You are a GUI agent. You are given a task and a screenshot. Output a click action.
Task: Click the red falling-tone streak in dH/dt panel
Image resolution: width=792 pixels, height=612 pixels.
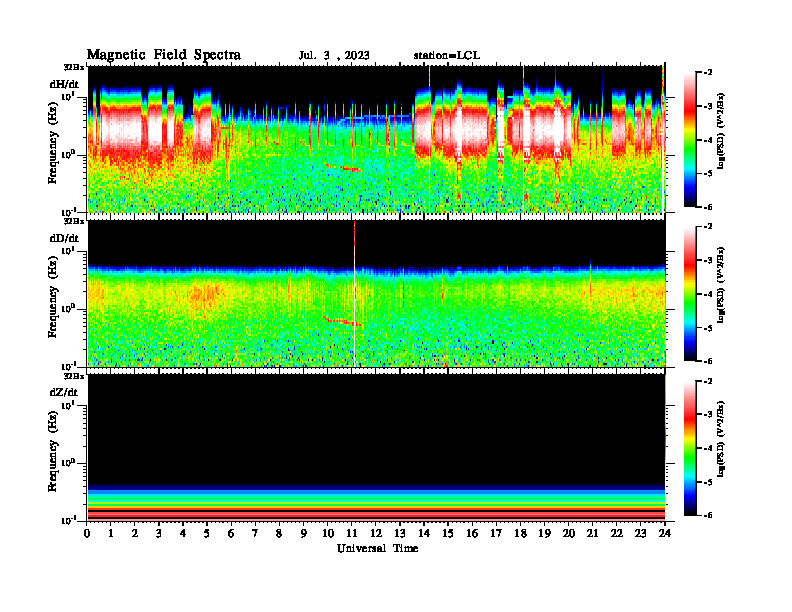point(342,168)
